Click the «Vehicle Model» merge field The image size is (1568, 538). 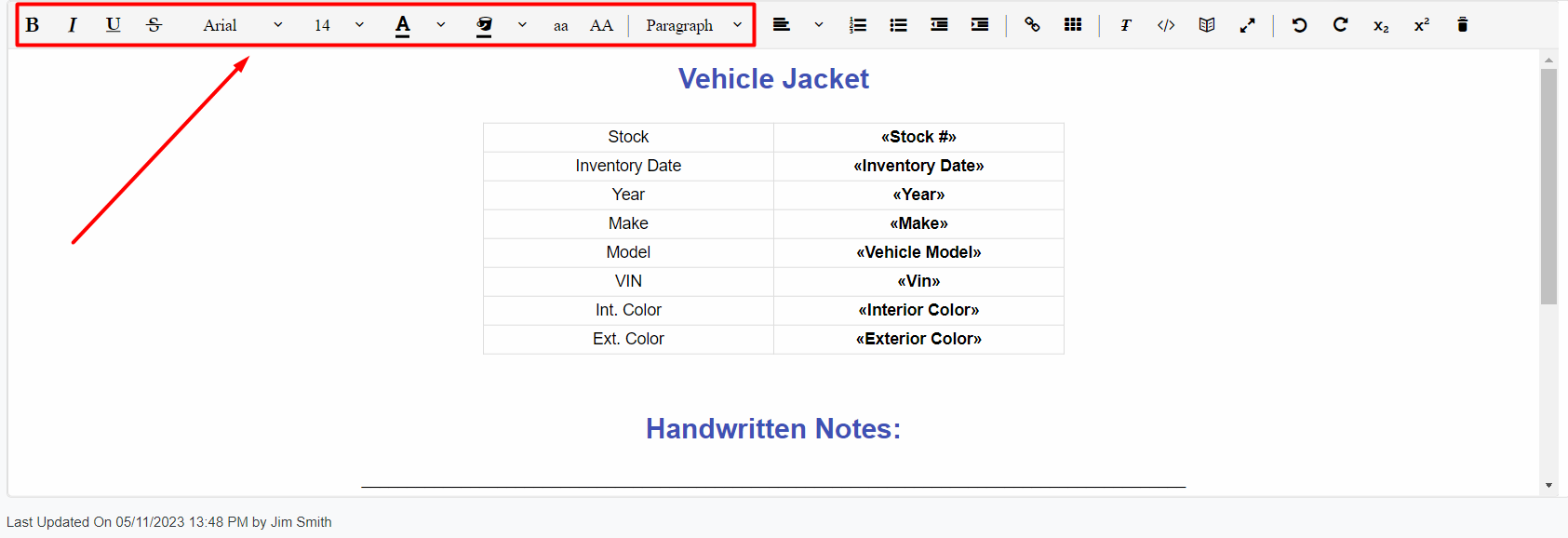(x=918, y=252)
